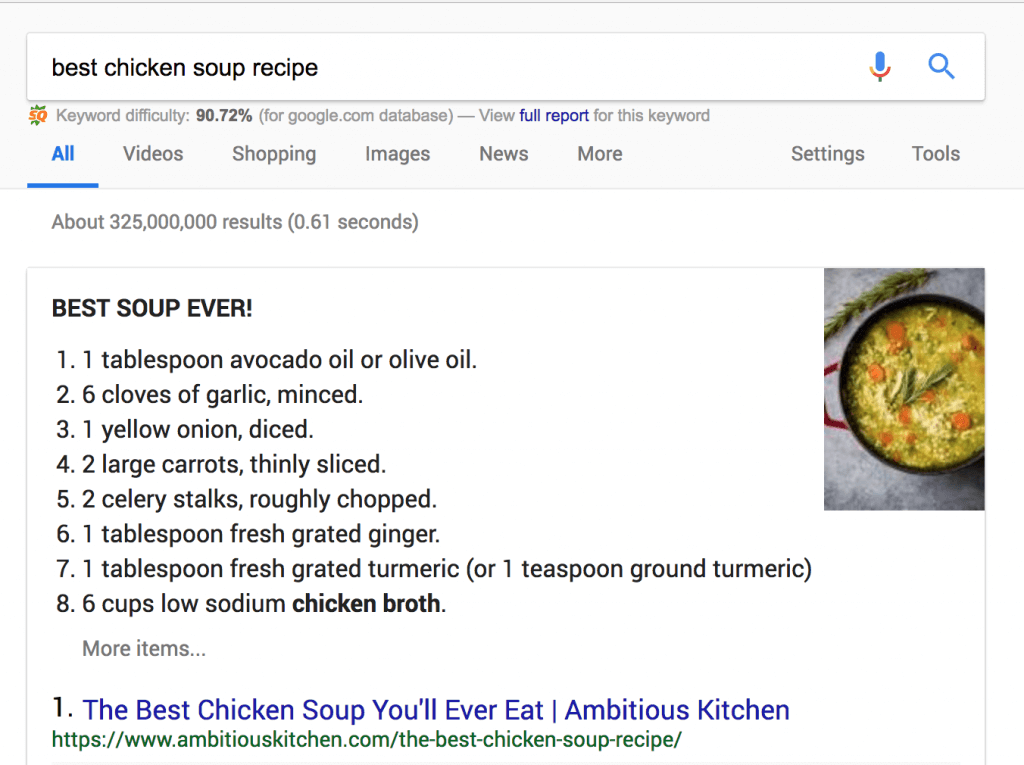Open the More tab dropdown
Screen dimensions: 1024x765
[x=599, y=154]
